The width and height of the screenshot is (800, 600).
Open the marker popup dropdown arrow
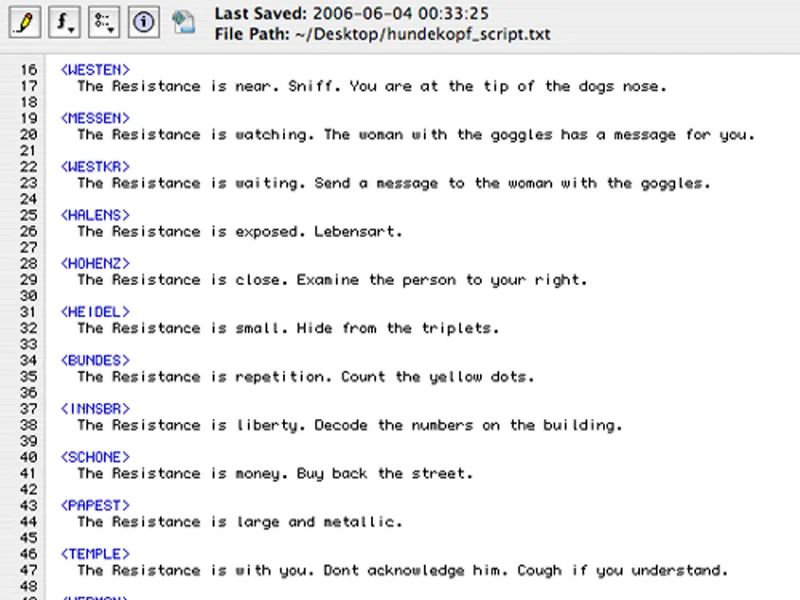click(112, 28)
